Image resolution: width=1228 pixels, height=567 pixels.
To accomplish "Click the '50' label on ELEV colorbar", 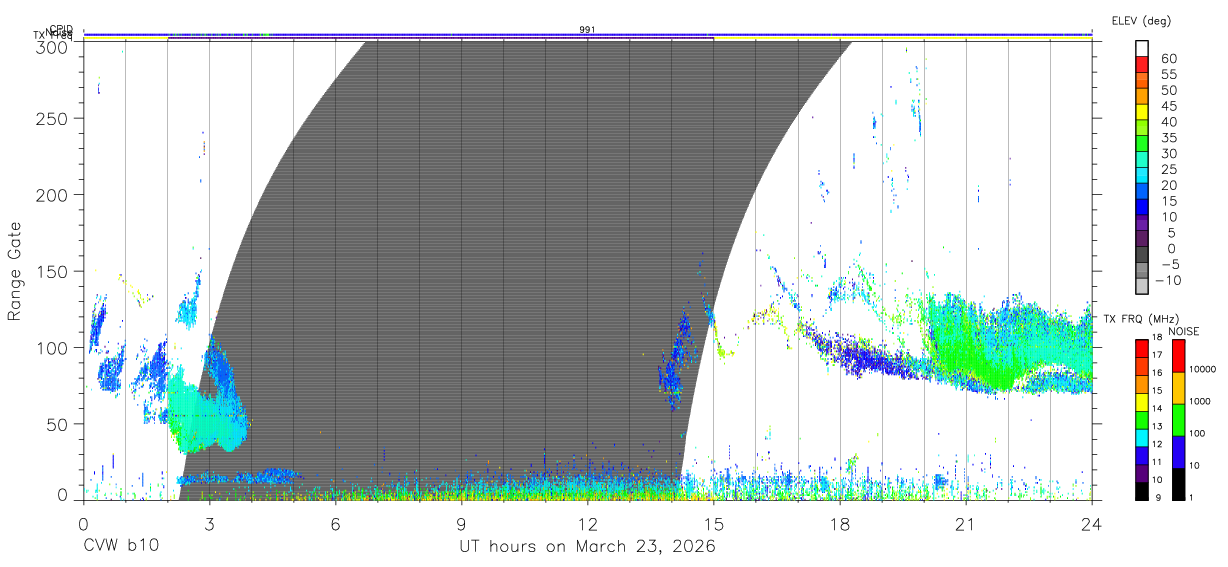I will 1168,91.
